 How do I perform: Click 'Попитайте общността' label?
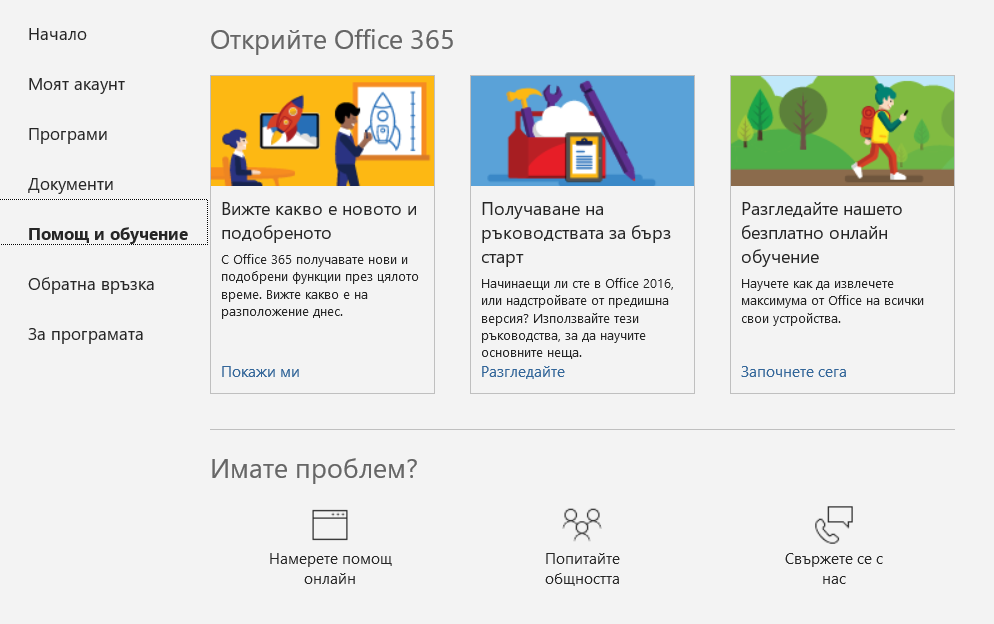pos(582,569)
